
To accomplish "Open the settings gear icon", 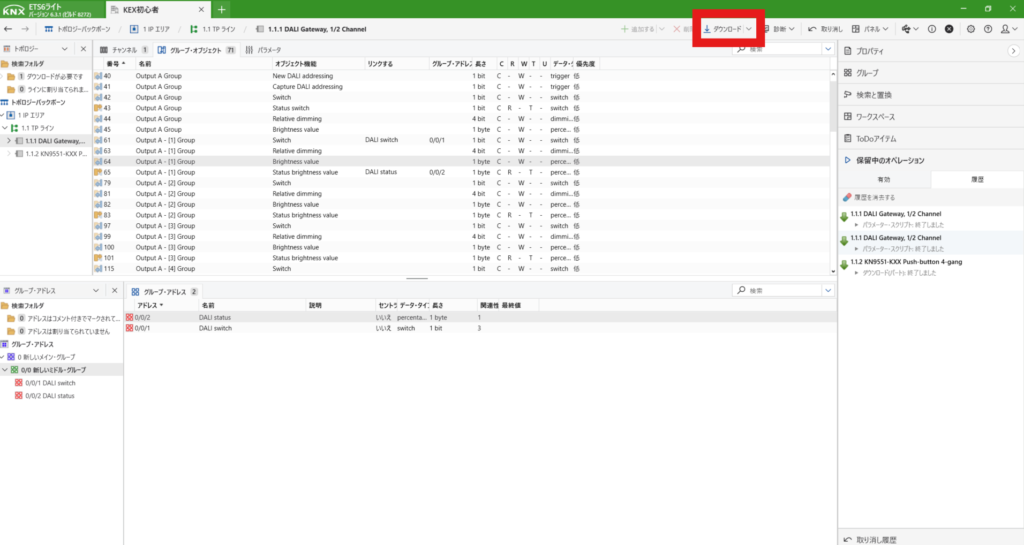I will pyautogui.click(x=971, y=29).
